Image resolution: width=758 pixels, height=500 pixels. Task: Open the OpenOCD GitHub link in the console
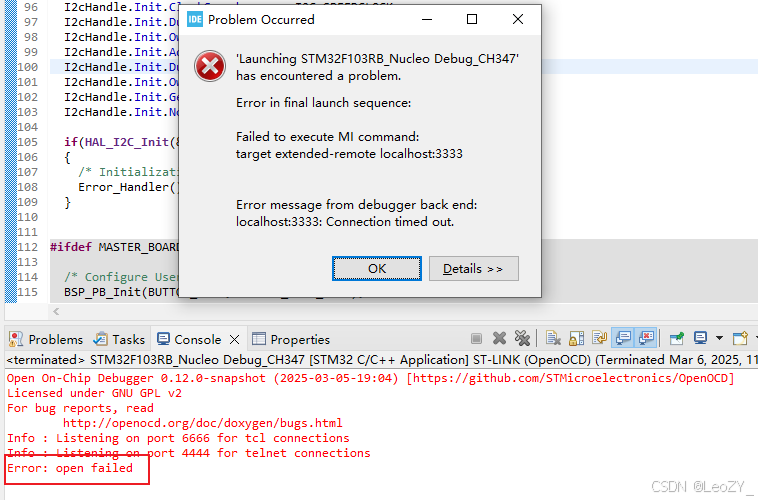570,378
